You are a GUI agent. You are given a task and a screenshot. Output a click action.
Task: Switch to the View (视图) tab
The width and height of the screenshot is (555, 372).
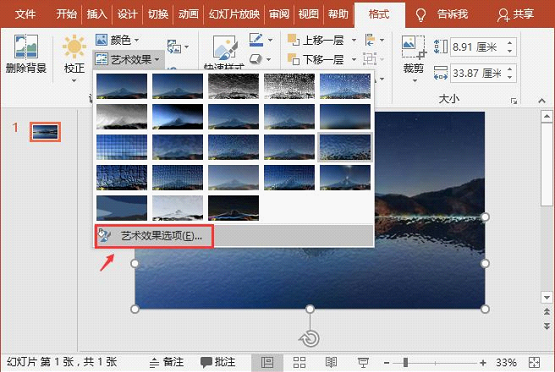pos(308,14)
